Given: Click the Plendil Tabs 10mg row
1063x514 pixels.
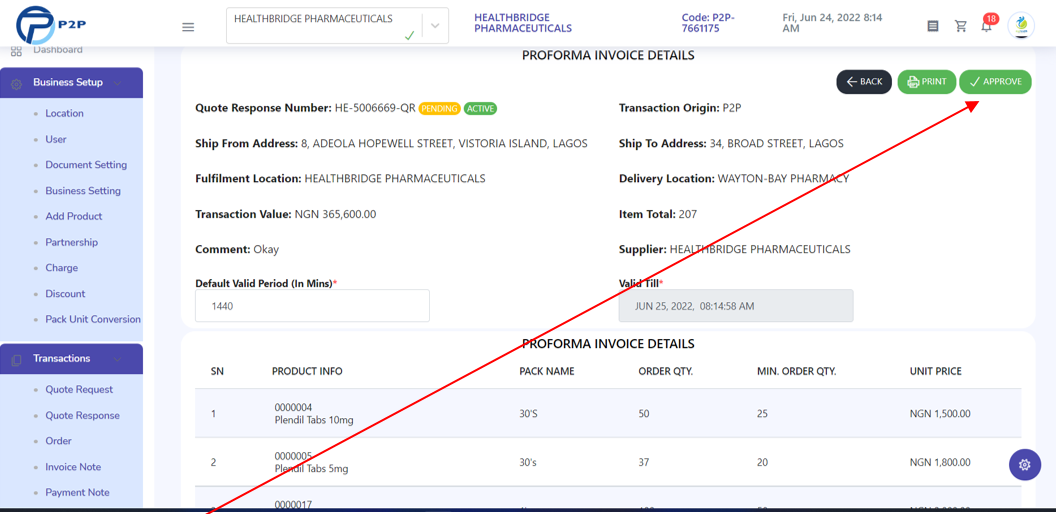Looking at the screenshot, I should (x=608, y=413).
